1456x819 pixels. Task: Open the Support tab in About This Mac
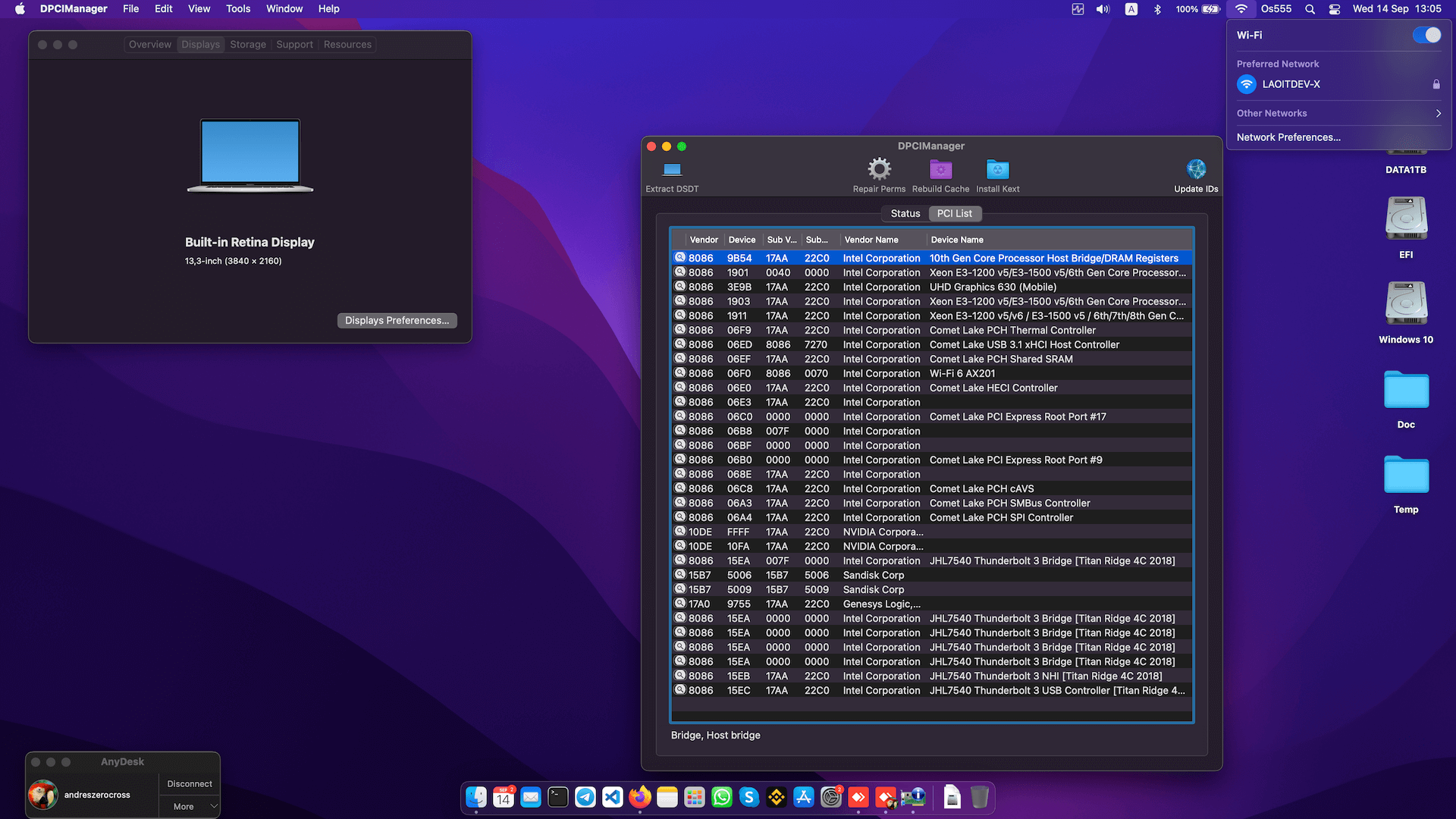click(x=294, y=45)
